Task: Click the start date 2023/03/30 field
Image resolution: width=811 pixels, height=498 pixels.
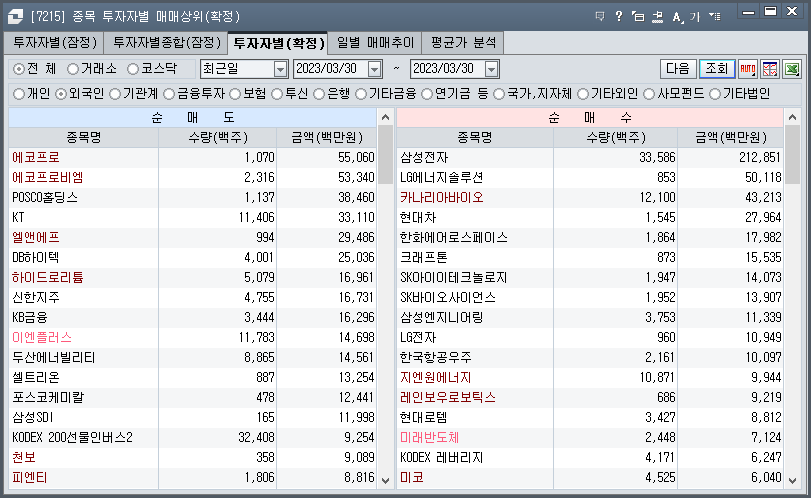Action: (x=331, y=69)
